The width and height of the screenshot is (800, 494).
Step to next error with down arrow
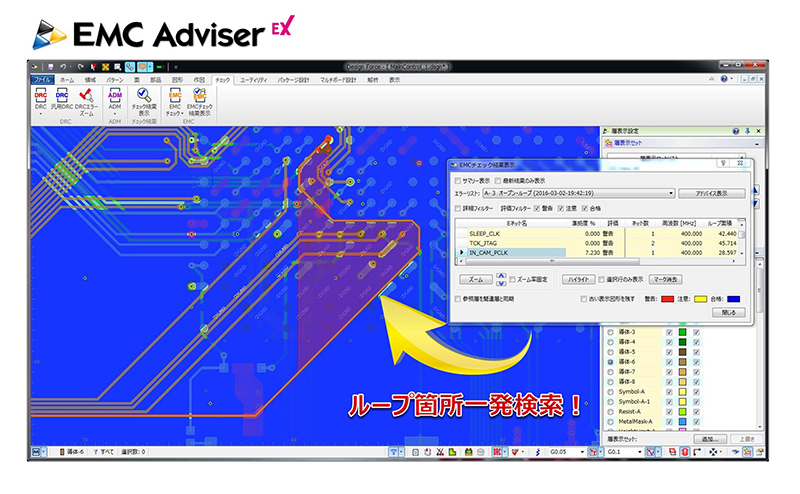501,283
